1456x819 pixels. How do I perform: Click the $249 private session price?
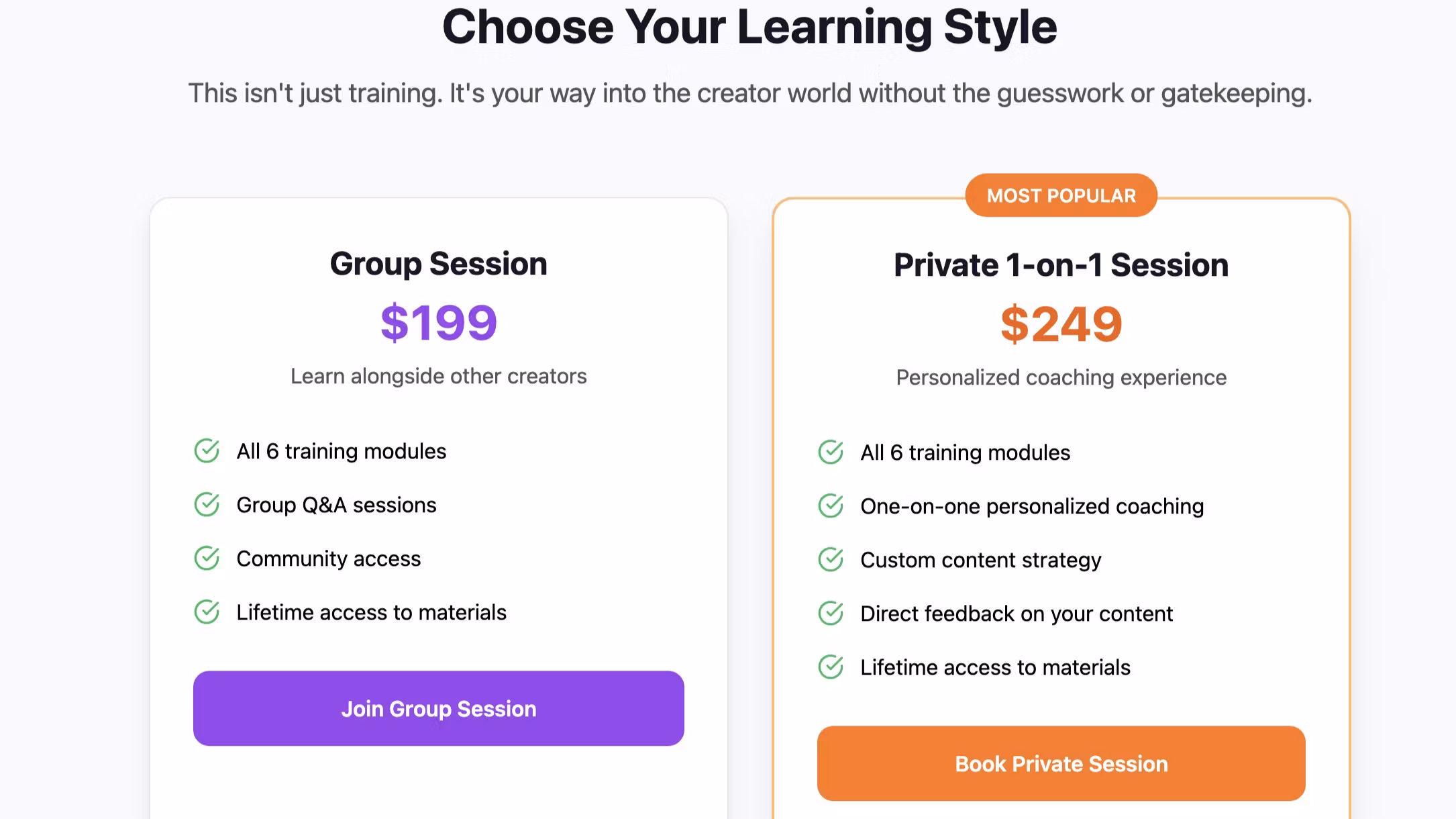point(1061,324)
